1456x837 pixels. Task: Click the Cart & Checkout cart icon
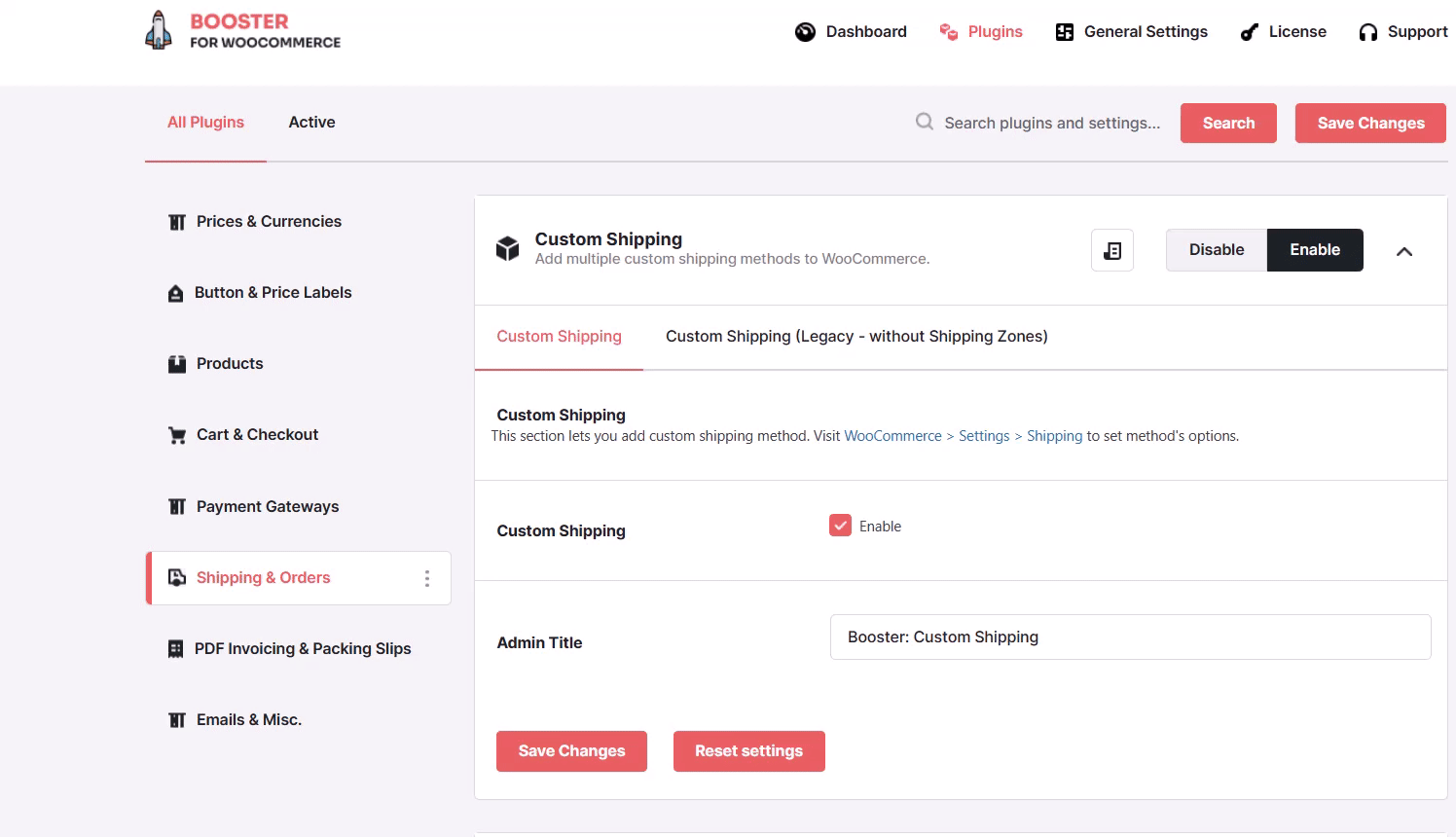177,435
